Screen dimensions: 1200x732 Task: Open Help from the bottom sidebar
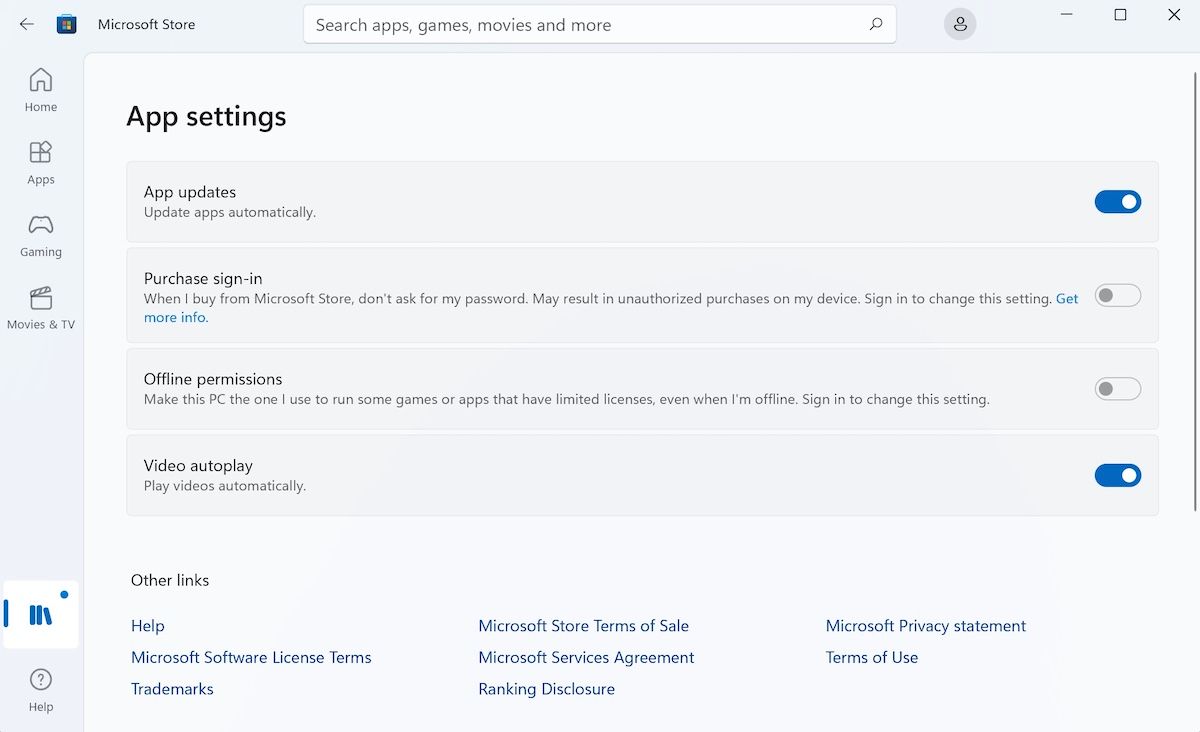click(40, 688)
